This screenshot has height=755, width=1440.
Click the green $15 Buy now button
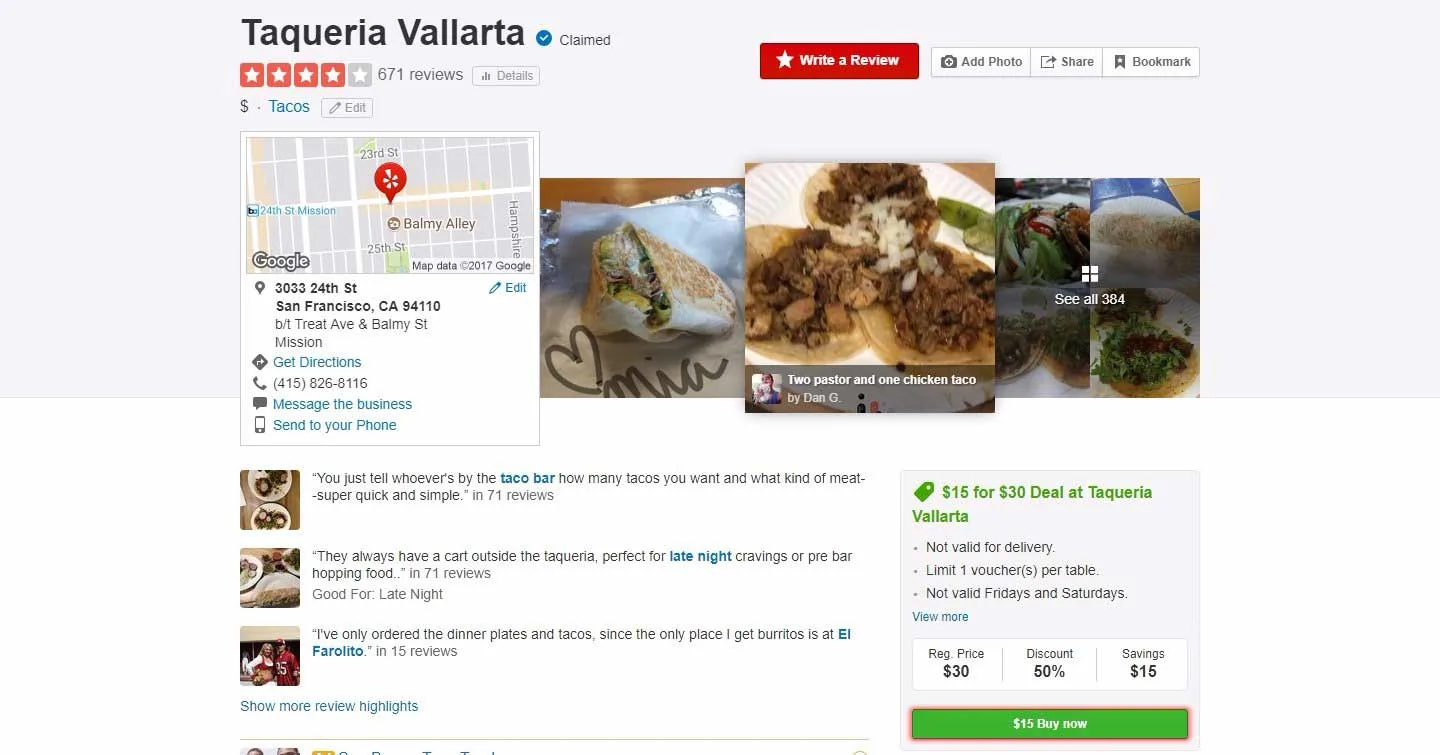pos(1050,724)
